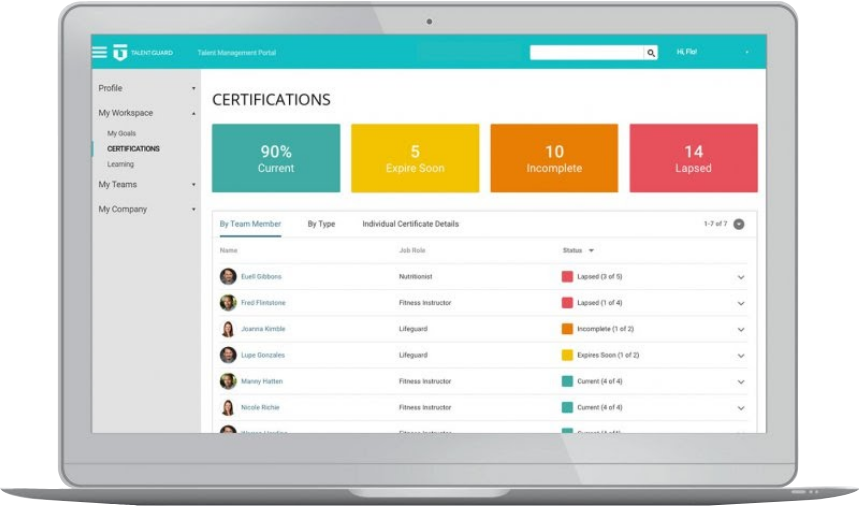860x506 pixels.
Task: Click Fred Flintstone's avatar photo
Action: (228, 303)
